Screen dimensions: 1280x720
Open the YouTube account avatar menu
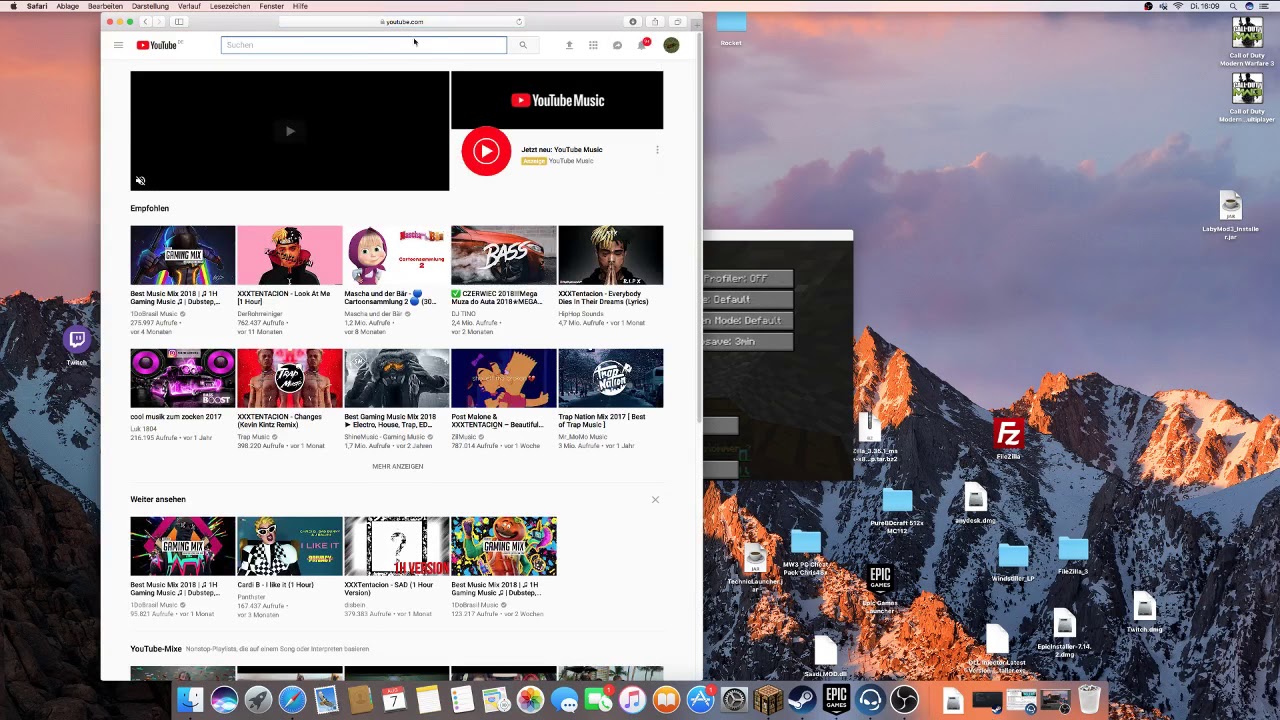pyautogui.click(x=671, y=45)
